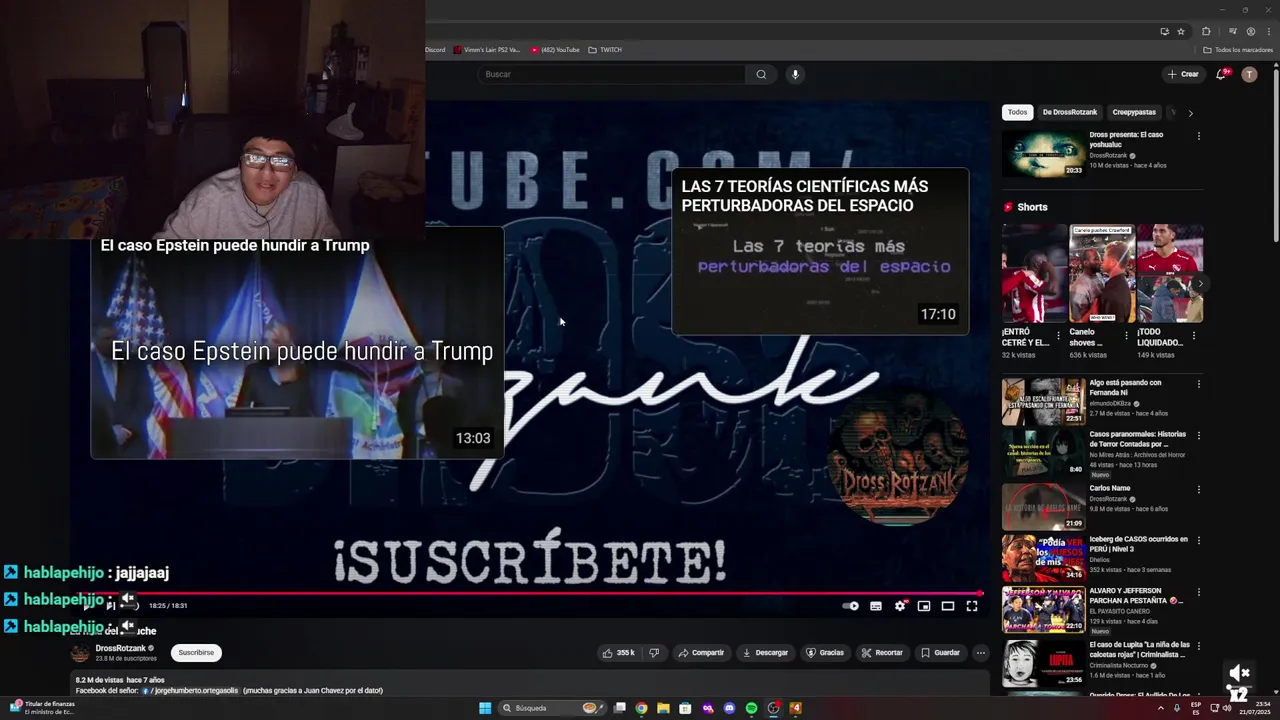Open options for Carlos Name video
The width and height of the screenshot is (1280, 720).
pos(1198,490)
